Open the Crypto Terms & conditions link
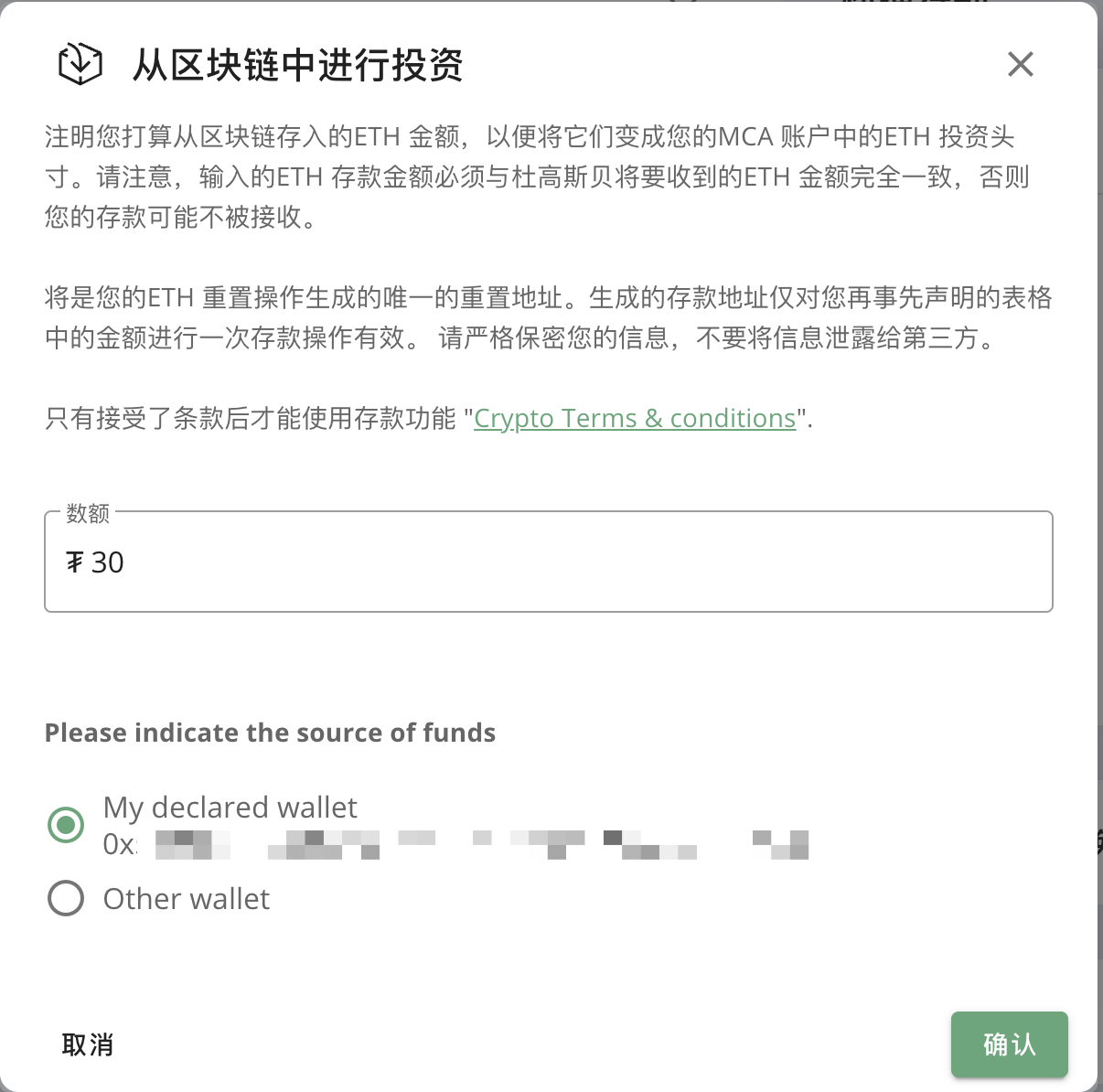The image size is (1103, 1092). (635, 418)
